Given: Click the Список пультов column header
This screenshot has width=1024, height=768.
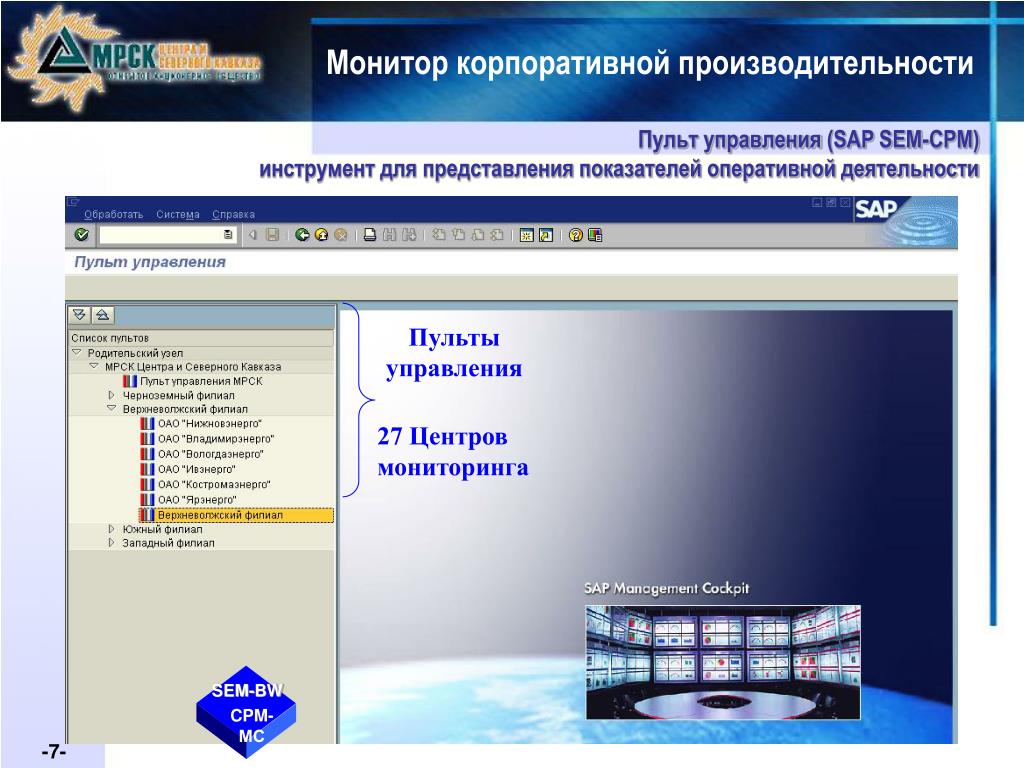Looking at the screenshot, I should point(201,338).
